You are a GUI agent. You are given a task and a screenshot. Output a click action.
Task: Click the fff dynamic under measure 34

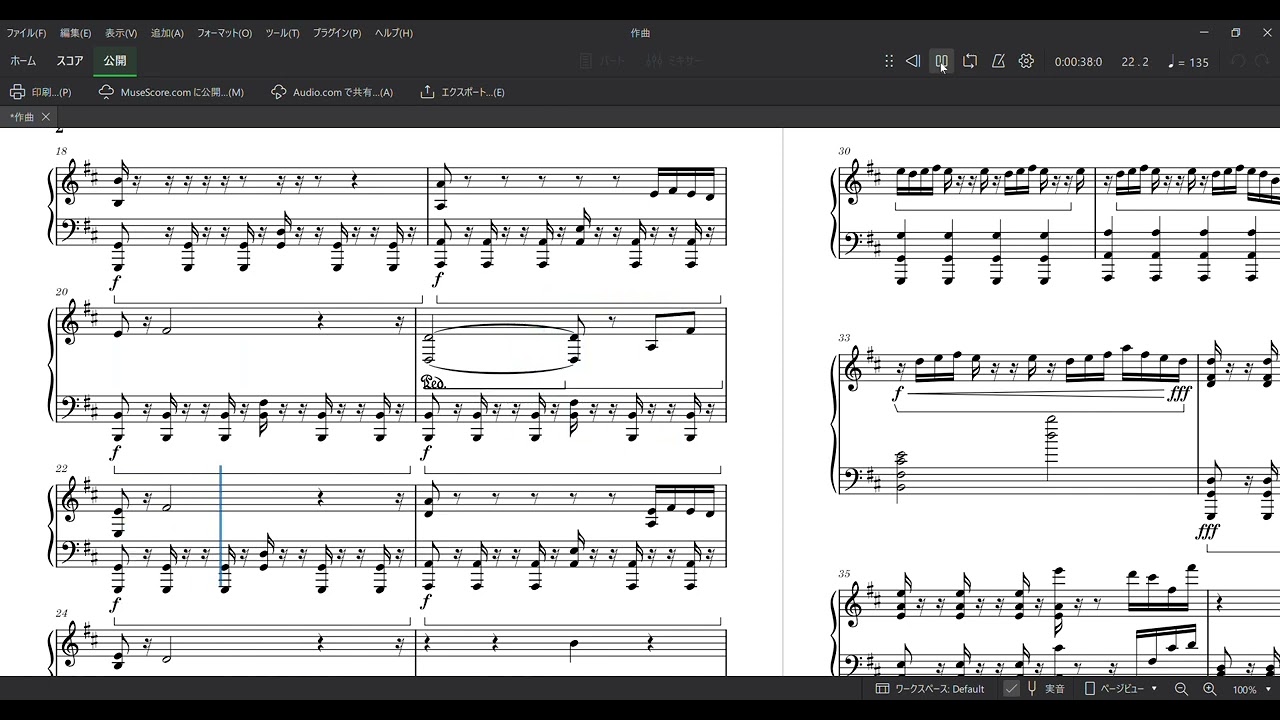click(x=1207, y=531)
